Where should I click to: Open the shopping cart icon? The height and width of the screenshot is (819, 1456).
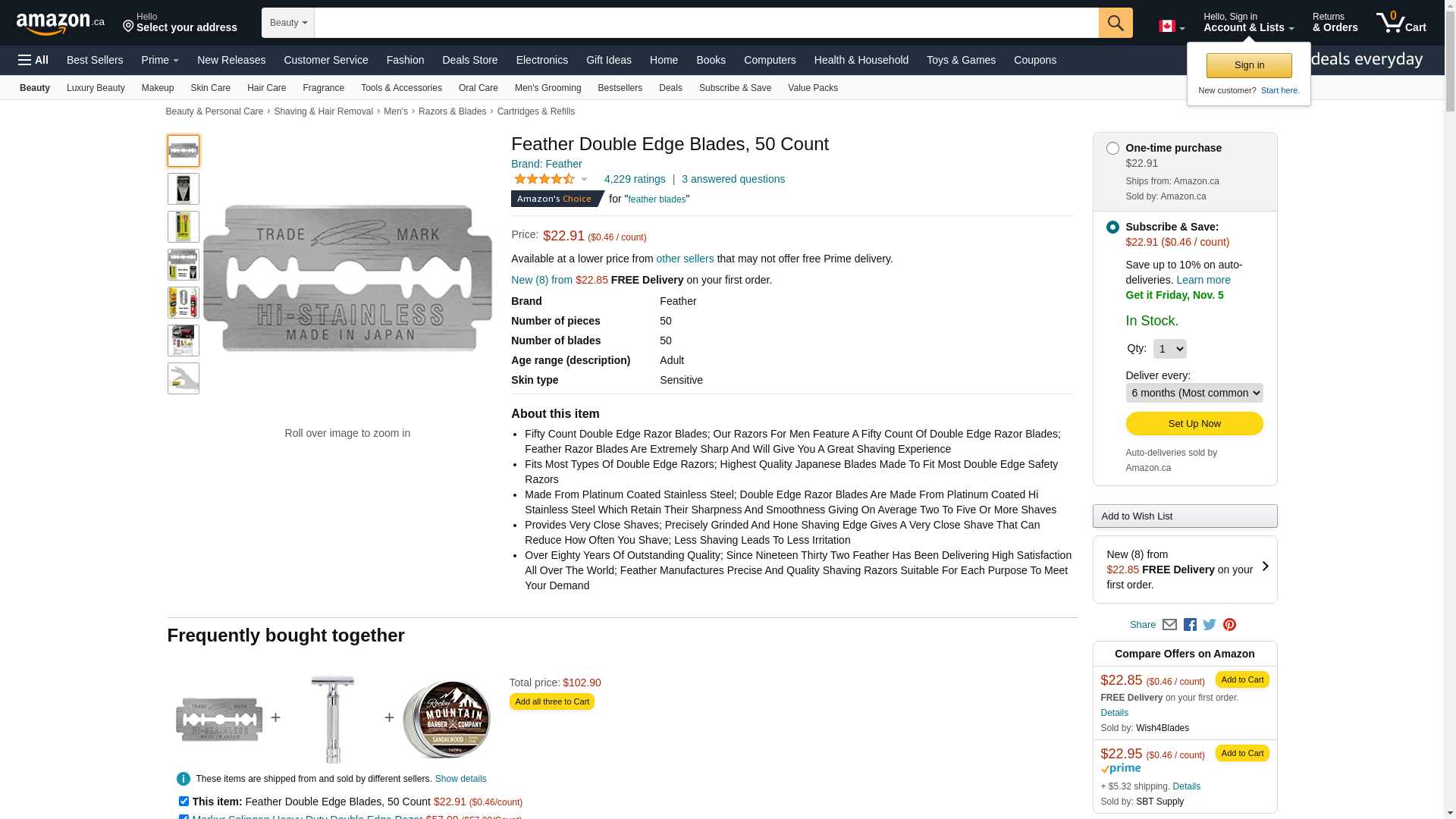[x=1401, y=23]
